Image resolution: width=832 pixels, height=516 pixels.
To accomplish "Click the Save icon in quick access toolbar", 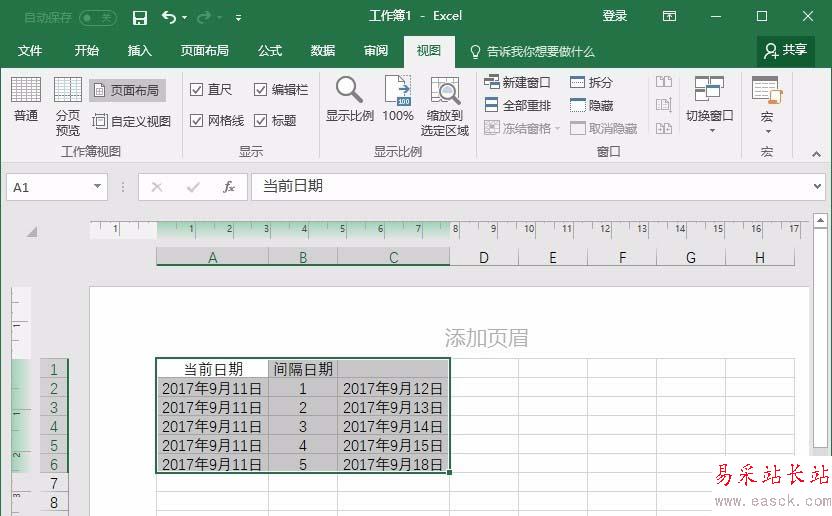I will click(x=140, y=18).
